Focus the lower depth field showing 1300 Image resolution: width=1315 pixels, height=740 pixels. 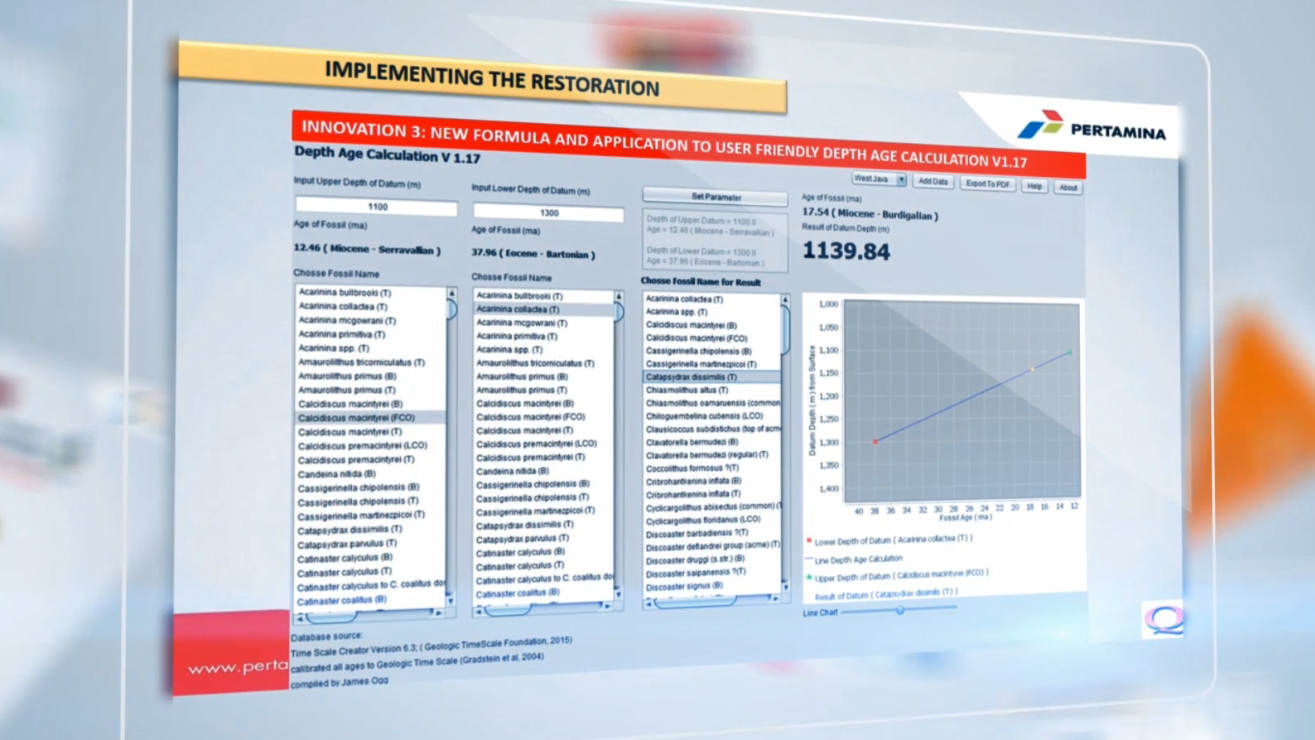pos(548,213)
